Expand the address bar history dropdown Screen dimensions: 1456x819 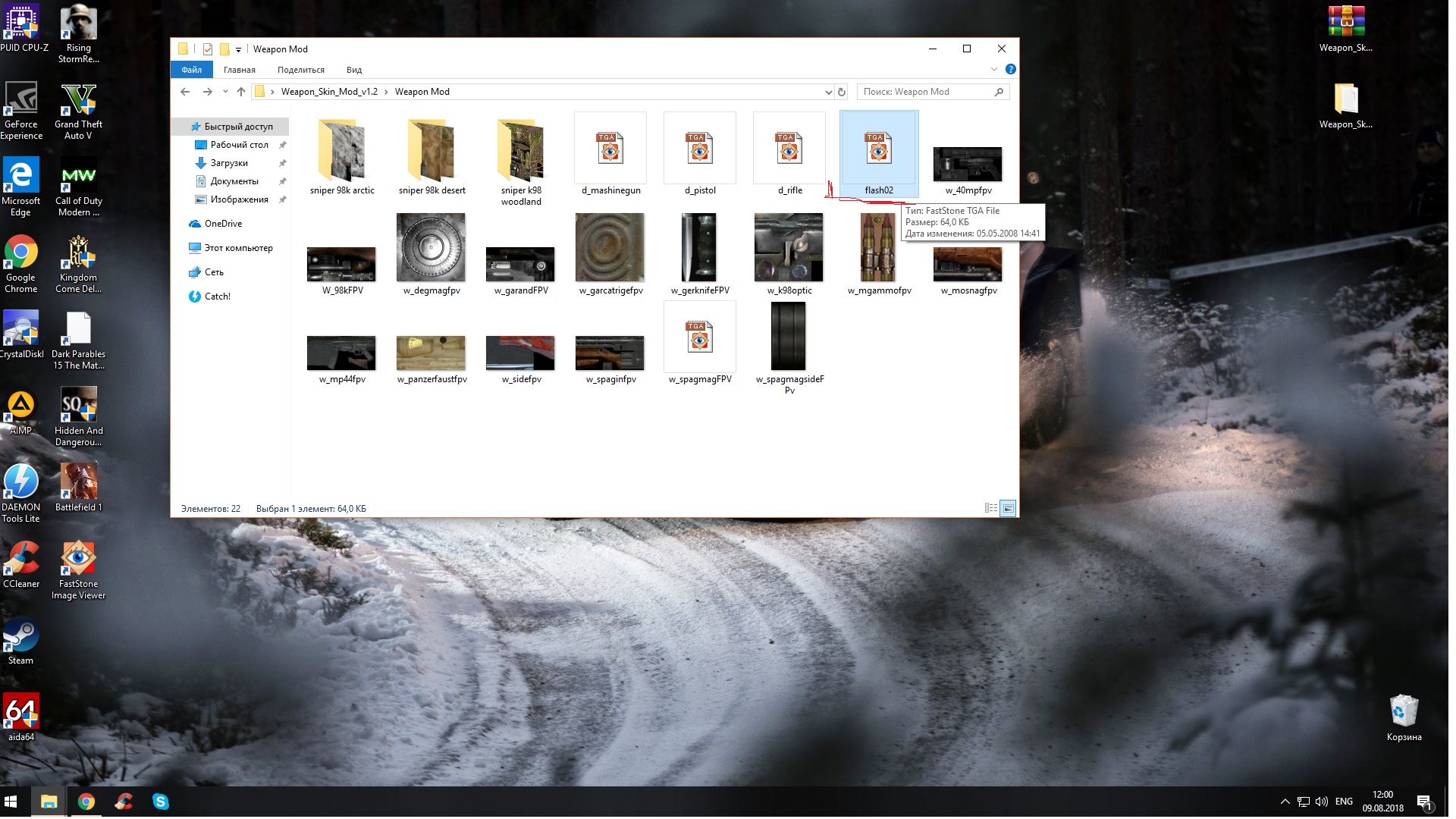click(828, 92)
